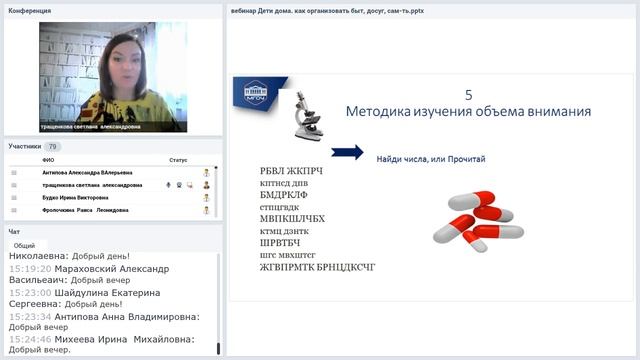Viewport: 640px width, 360px height.
Task: Click chat message from Мараховский Александр
Action: 89,275
